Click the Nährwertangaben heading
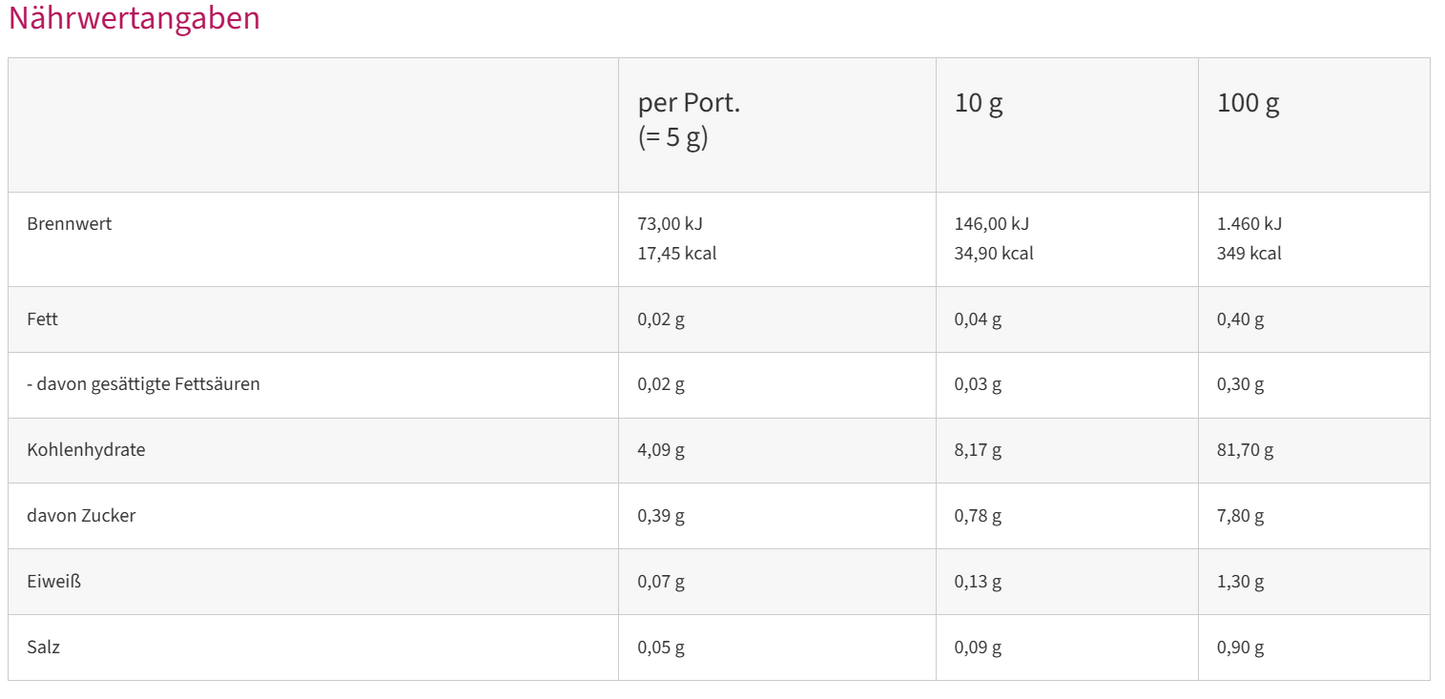1445x699 pixels. click(134, 19)
